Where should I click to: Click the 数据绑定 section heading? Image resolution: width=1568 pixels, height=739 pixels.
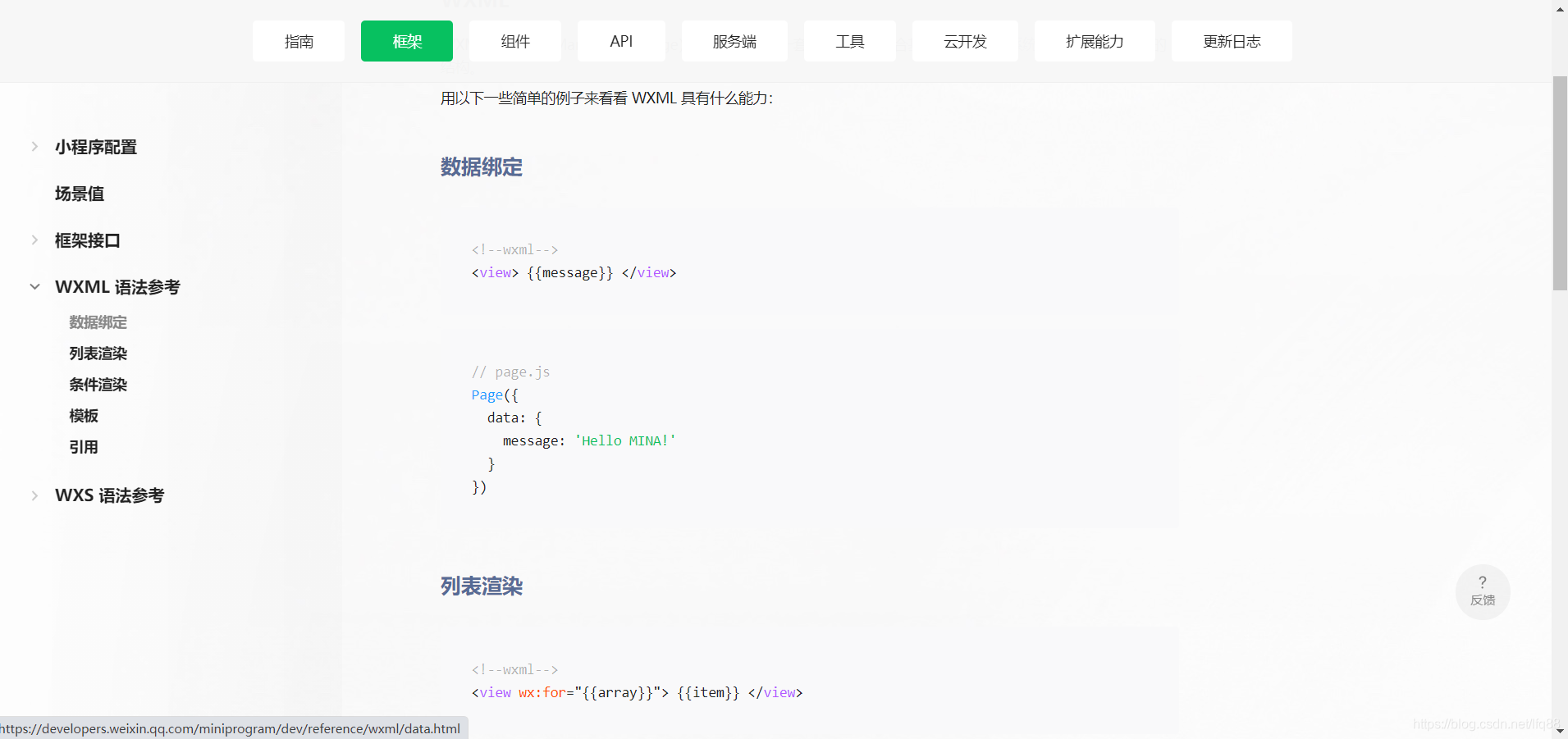[482, 167]
